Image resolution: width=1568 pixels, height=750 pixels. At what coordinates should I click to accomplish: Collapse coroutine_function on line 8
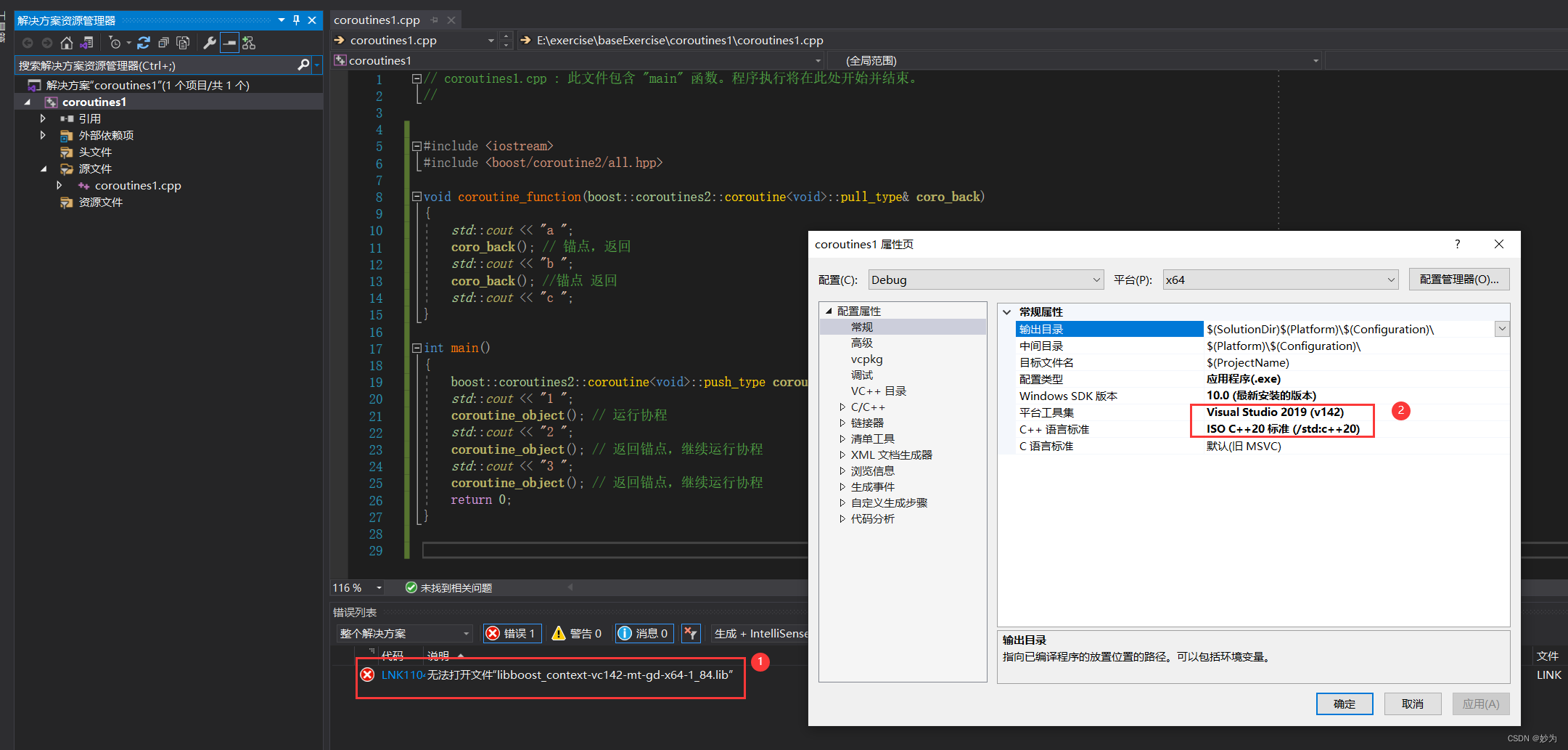click(416, 197)
